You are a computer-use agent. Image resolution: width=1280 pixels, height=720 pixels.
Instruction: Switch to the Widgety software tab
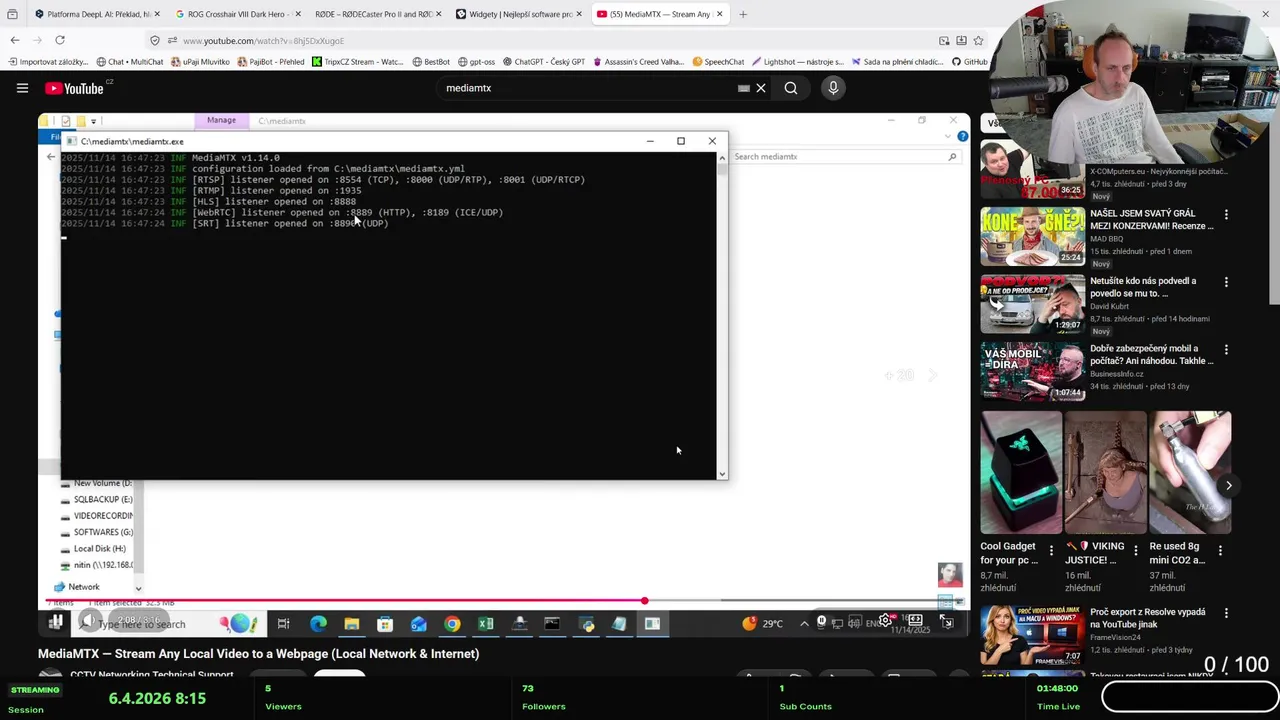519,14
